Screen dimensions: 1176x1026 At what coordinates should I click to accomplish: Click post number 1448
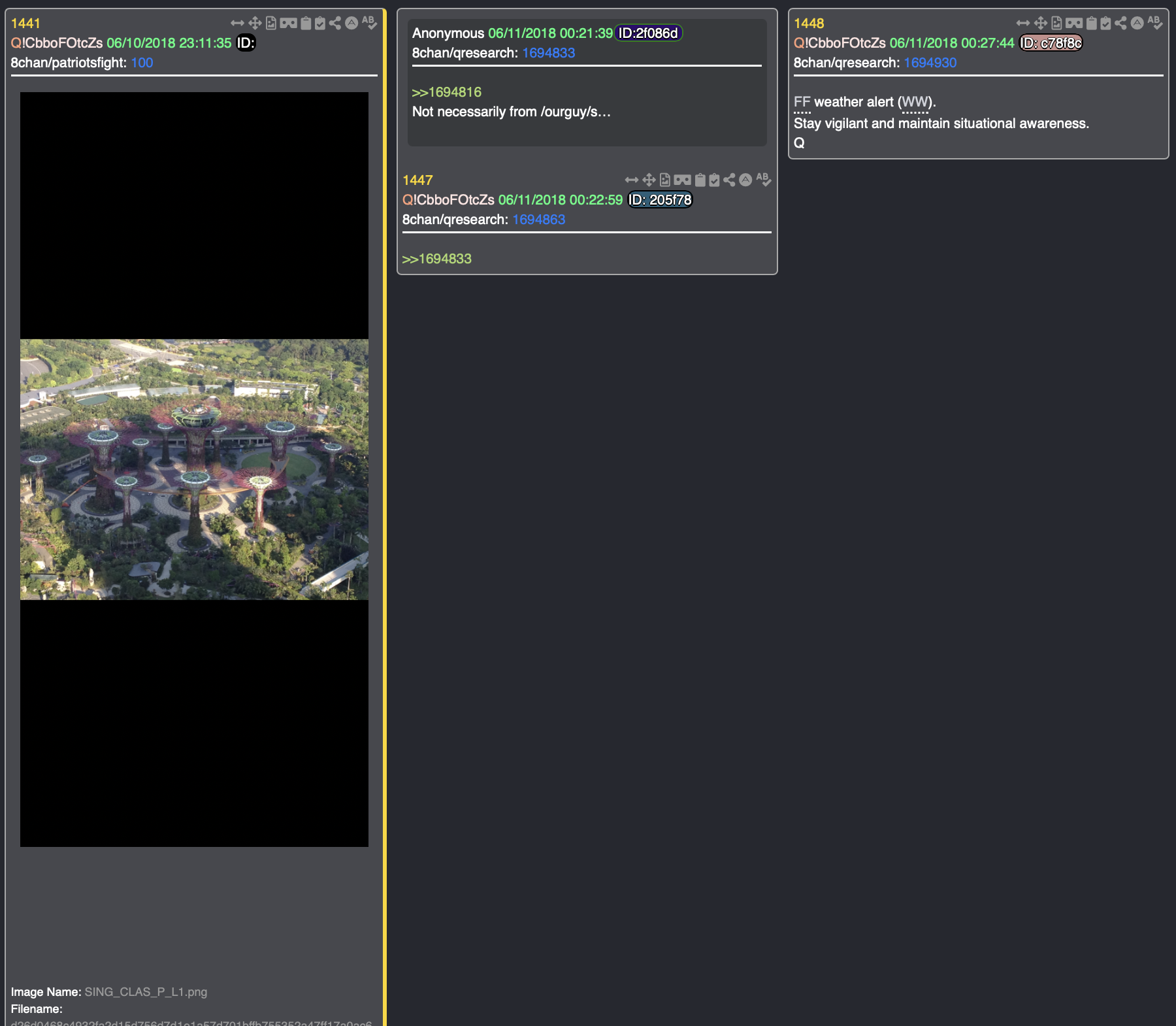coord(809,24)
